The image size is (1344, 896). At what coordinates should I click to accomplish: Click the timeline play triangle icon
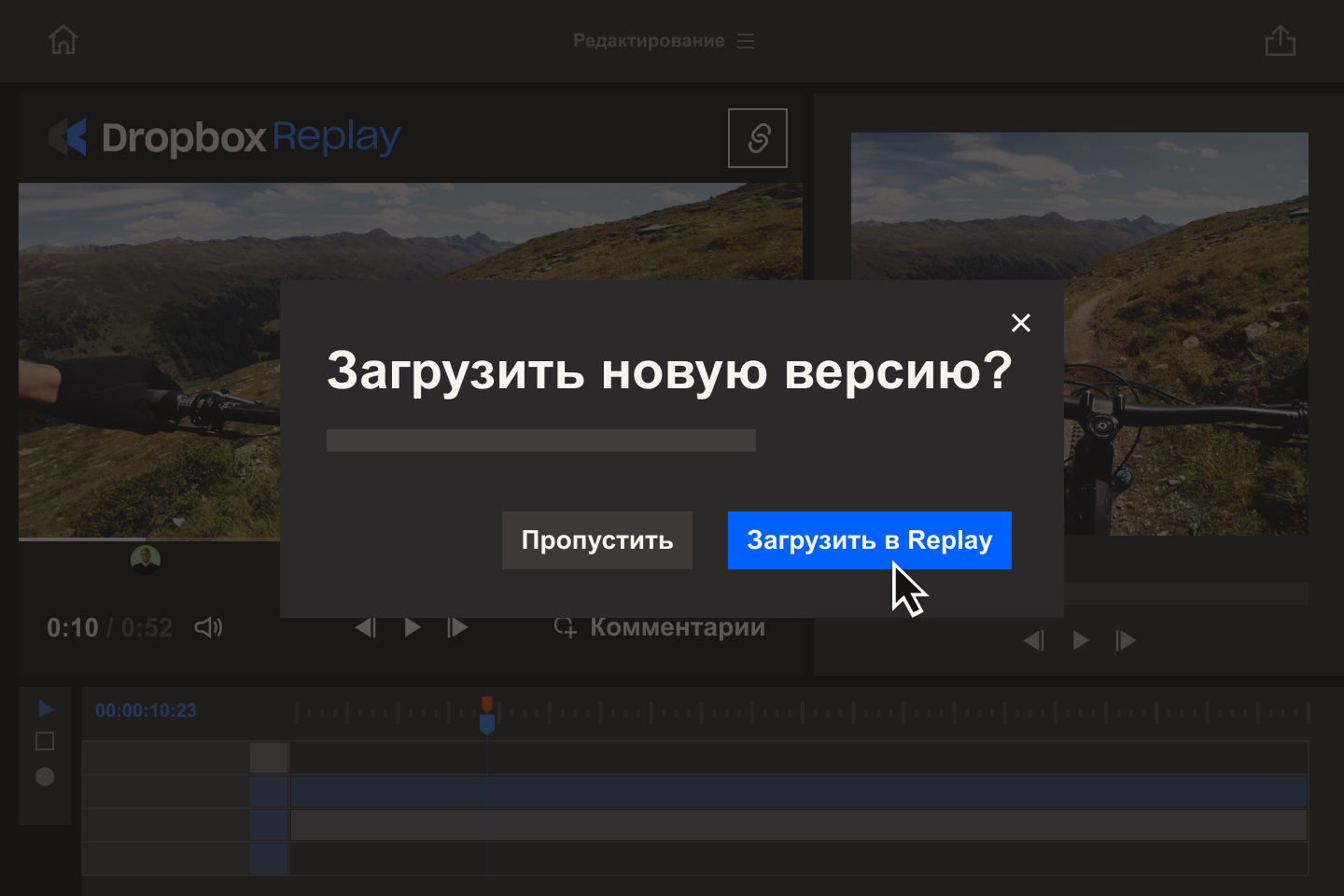point(46,709)
